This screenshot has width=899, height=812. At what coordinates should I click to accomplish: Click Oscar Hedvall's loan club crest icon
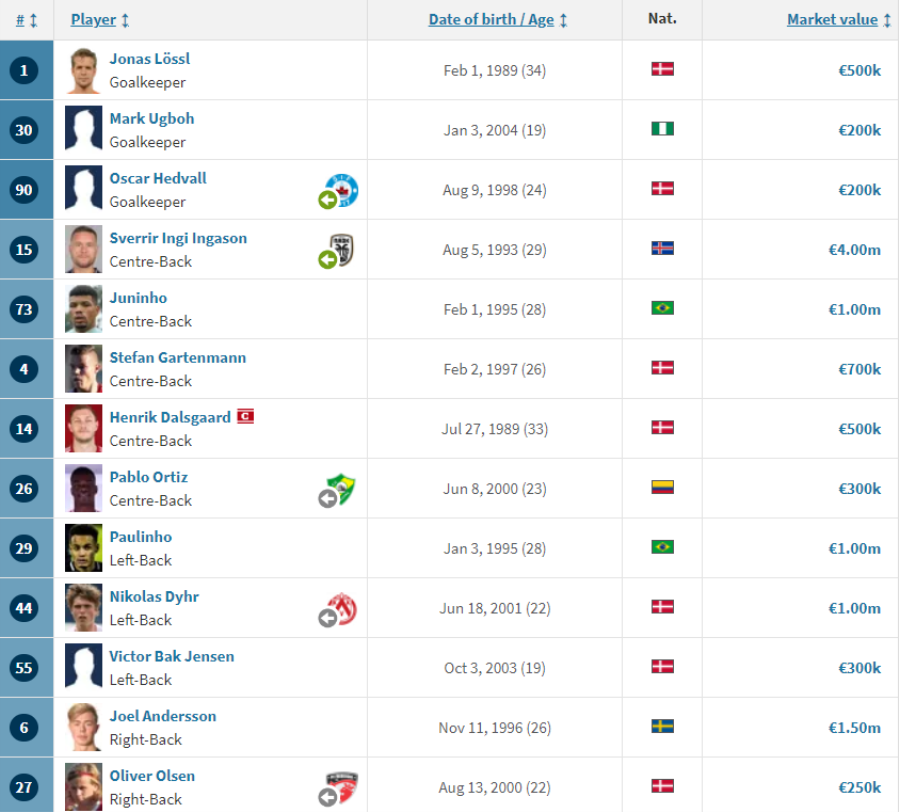[343, 189]
